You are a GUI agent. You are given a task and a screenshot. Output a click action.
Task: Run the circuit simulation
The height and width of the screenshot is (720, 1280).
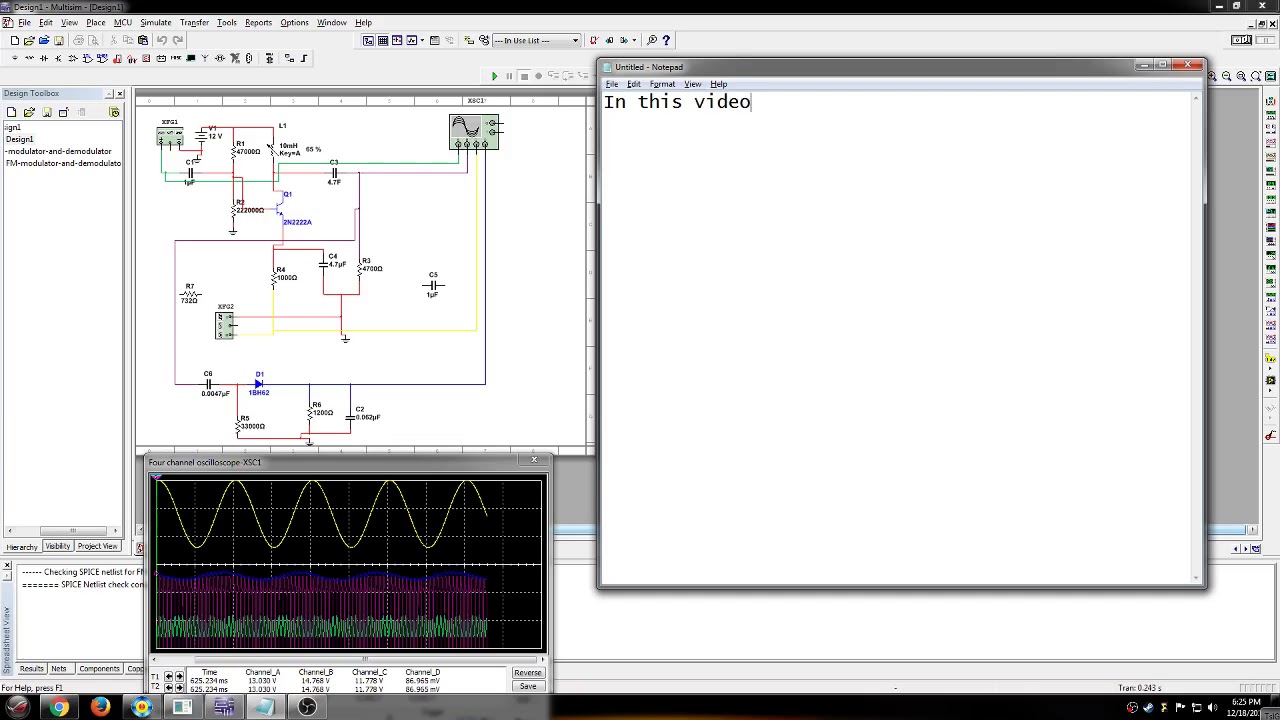(494, 76)
